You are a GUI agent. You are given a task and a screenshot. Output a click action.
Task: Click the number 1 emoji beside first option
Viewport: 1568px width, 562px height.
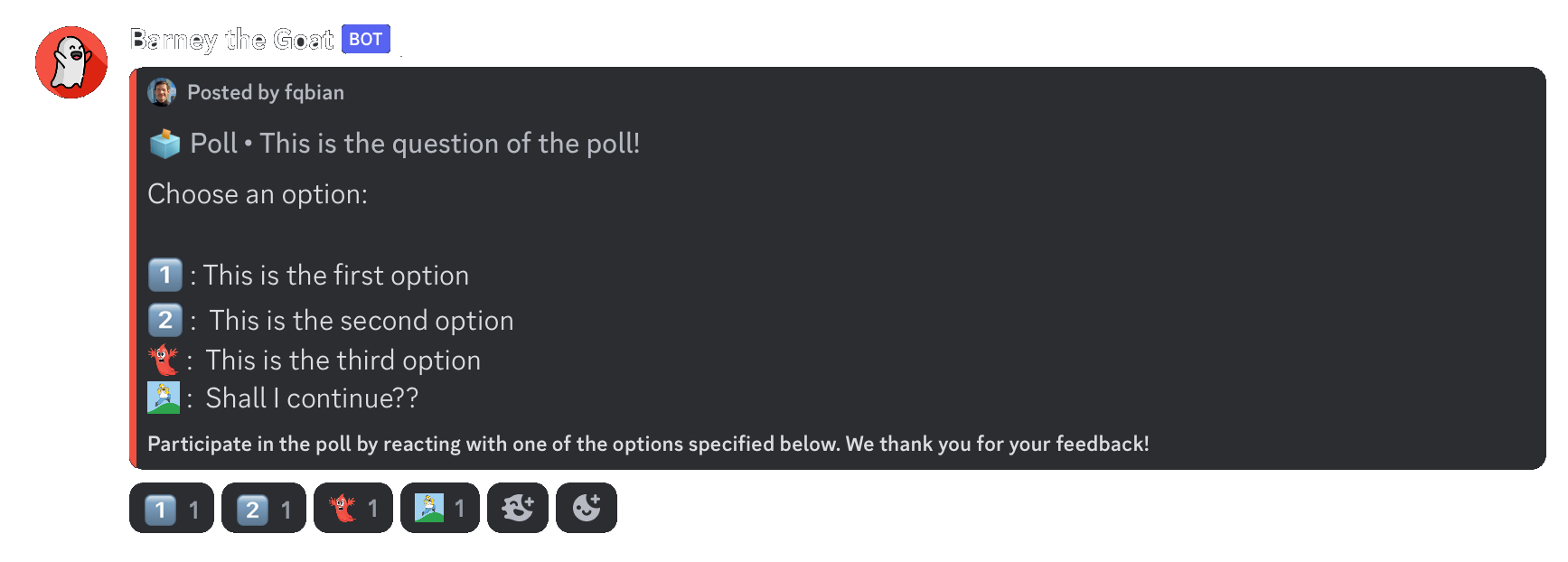tap(164, 275)
